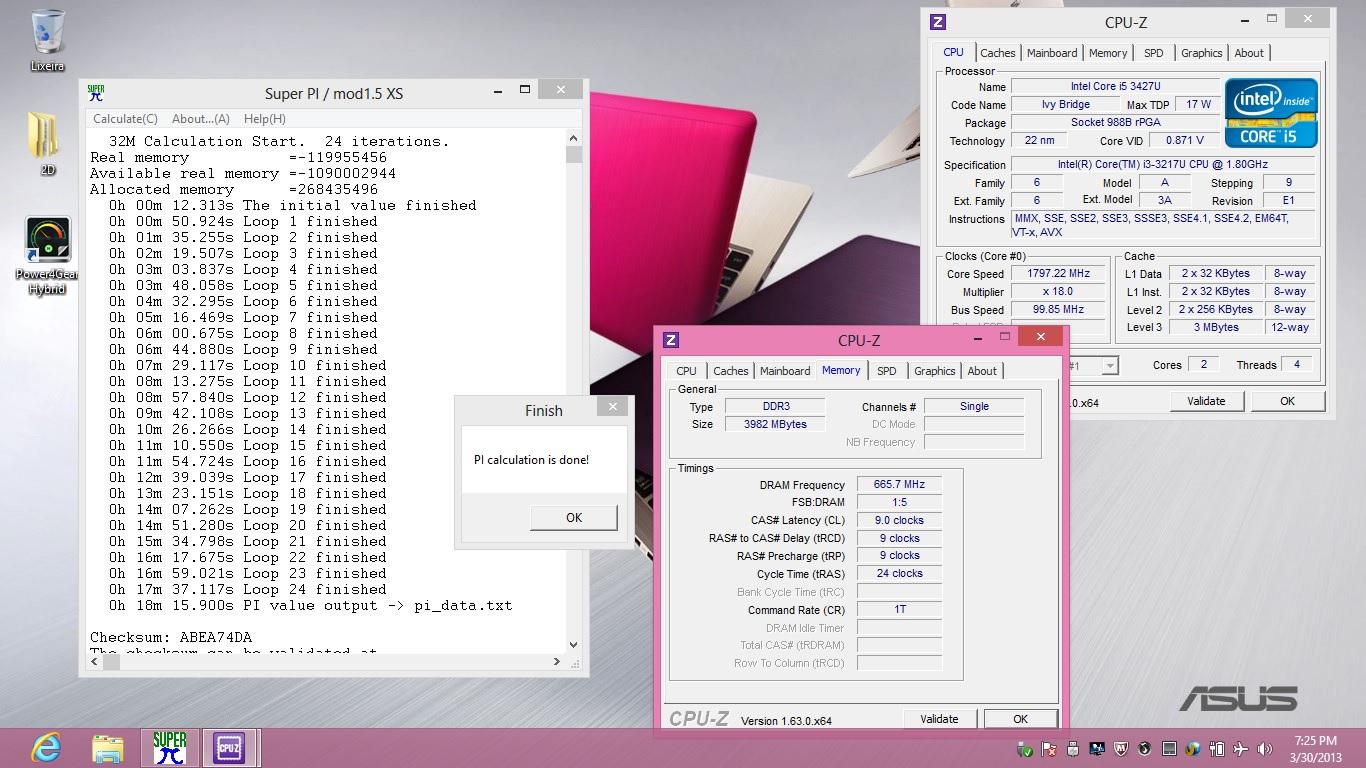Screen dimensions: 1366x768
Task: Click the Z icon in Memory CPU-Z window
Action: [x=671, y=340]
